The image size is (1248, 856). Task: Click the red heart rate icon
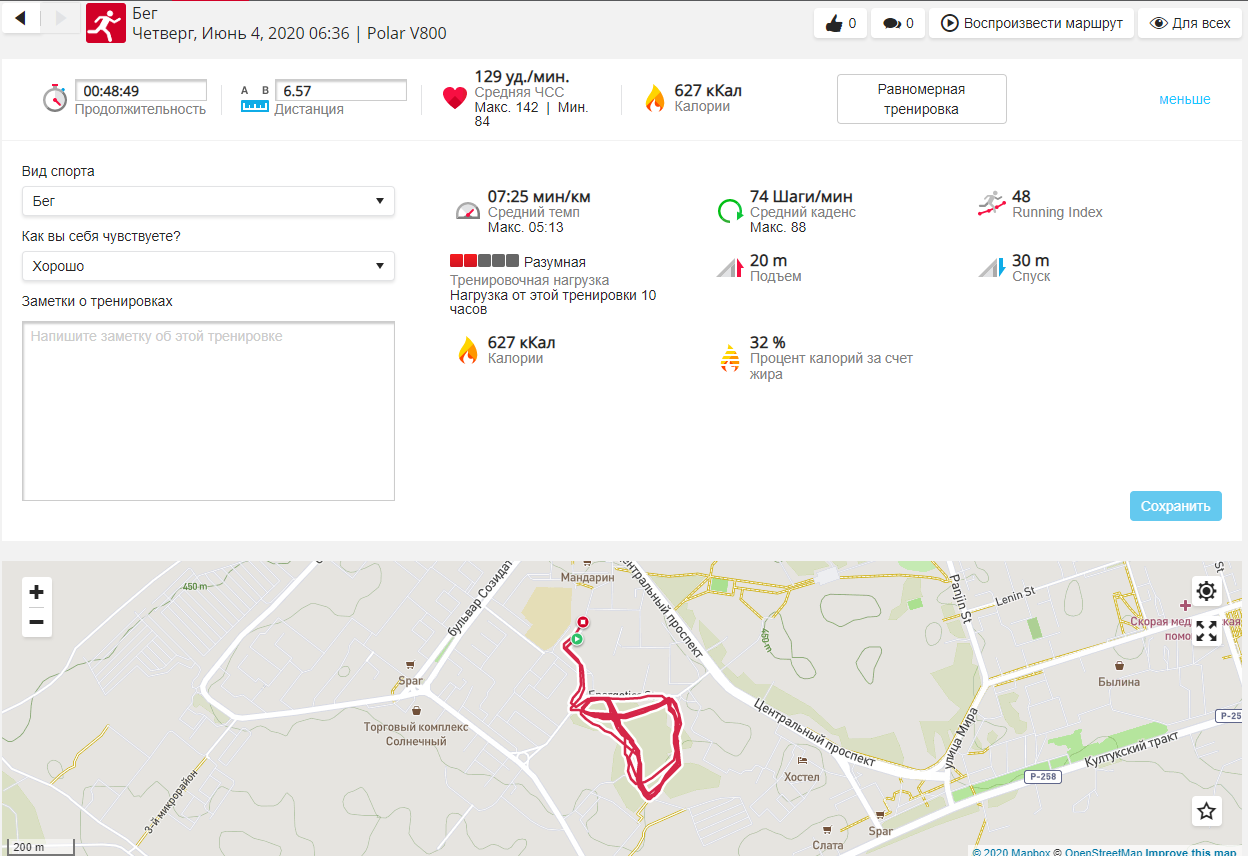tap(455, 98)
